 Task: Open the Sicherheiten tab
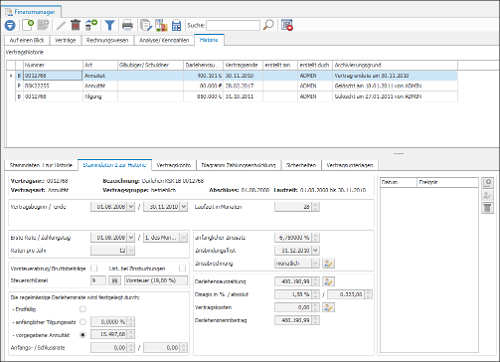(301, 165)
